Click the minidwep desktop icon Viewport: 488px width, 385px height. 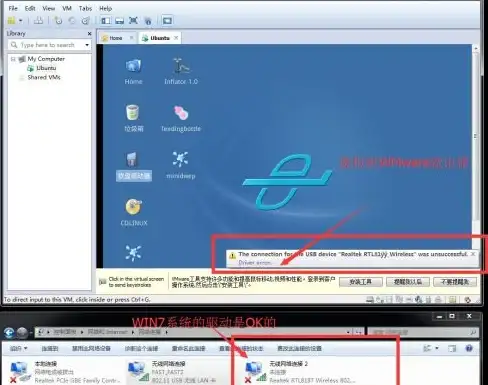(x=180, y=165)
